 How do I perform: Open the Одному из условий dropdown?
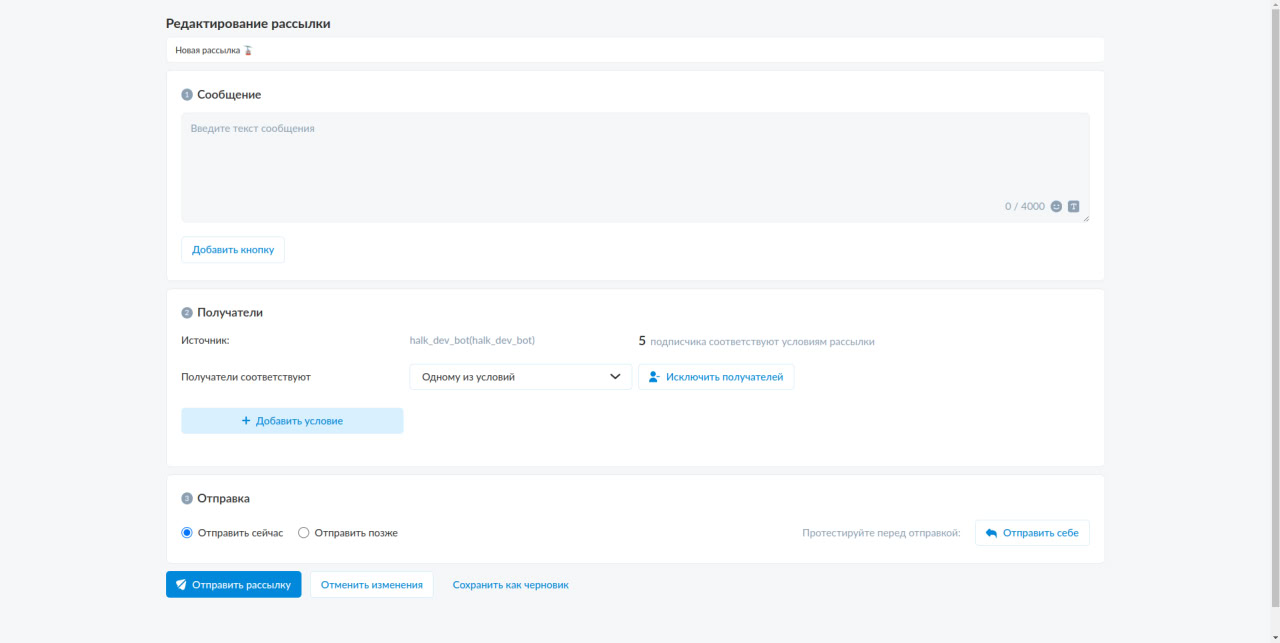pos(521,377)
